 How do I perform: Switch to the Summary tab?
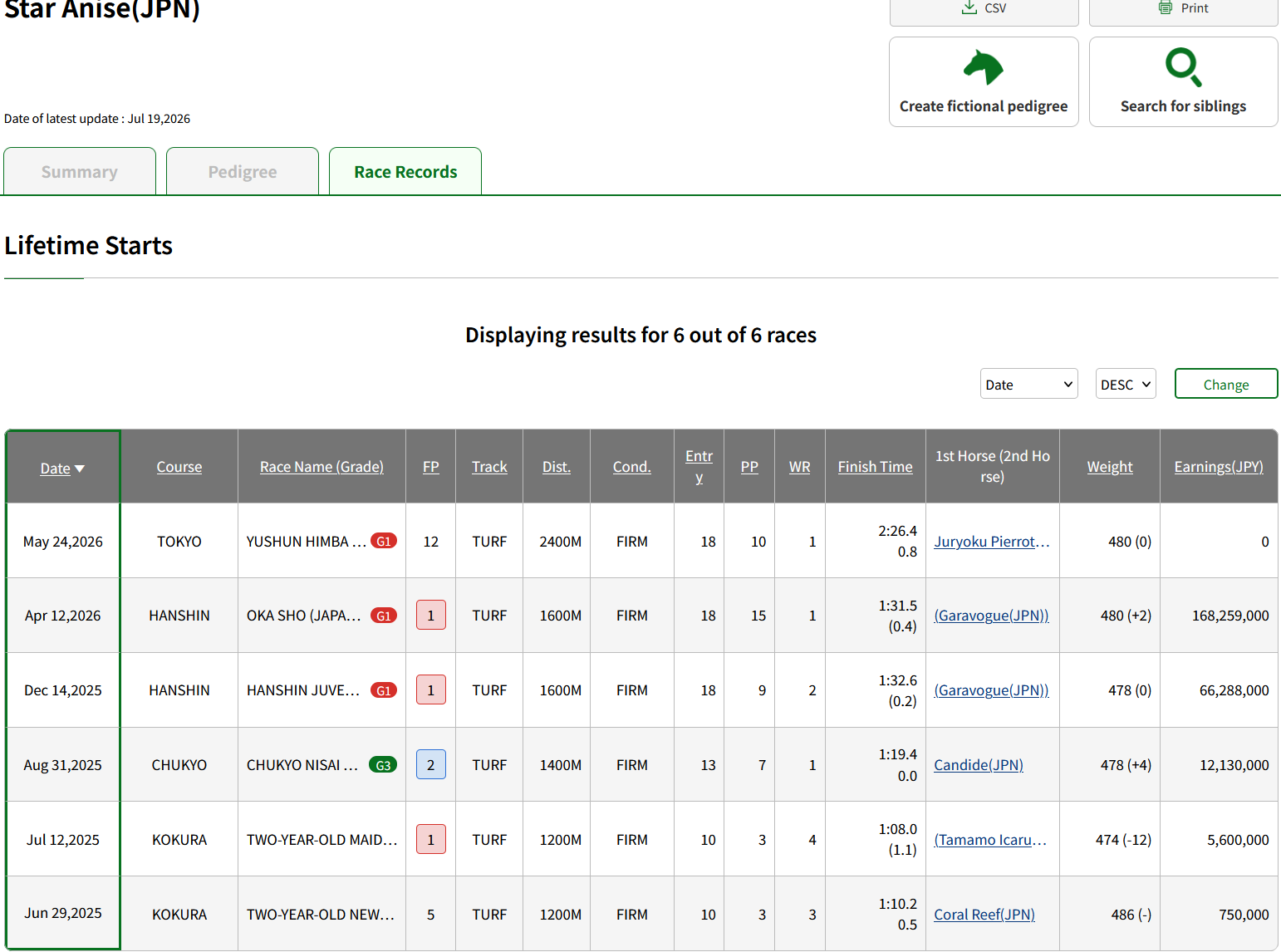80,171
